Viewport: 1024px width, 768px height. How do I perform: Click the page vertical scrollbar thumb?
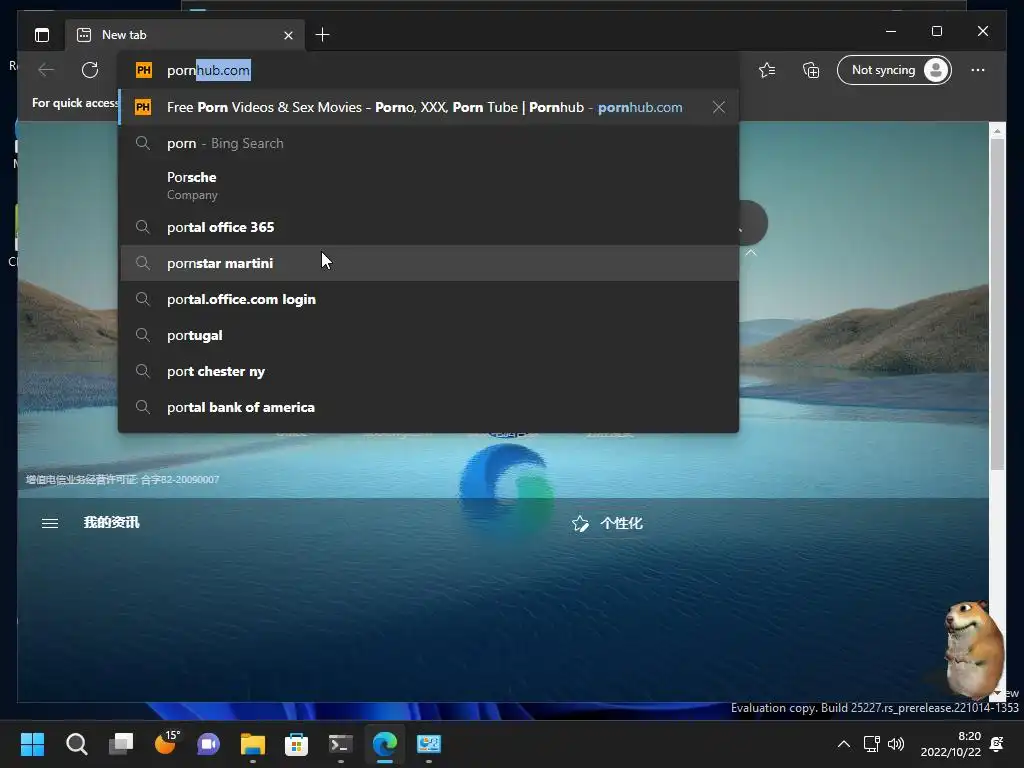click(997, 304)
